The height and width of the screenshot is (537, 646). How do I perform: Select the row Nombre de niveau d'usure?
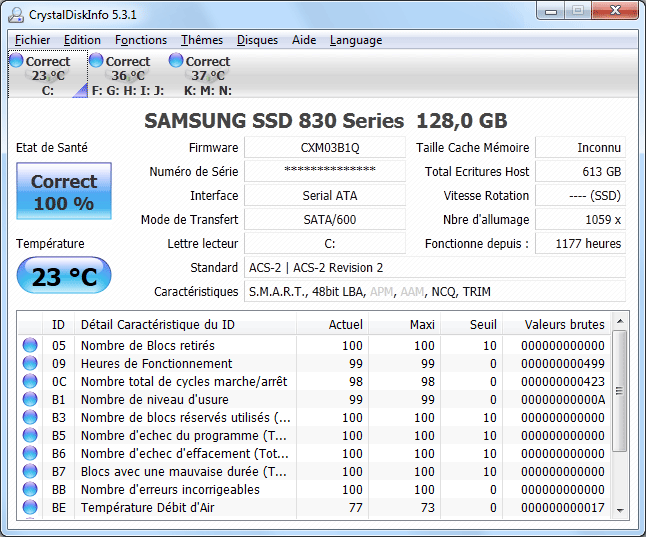315,399
